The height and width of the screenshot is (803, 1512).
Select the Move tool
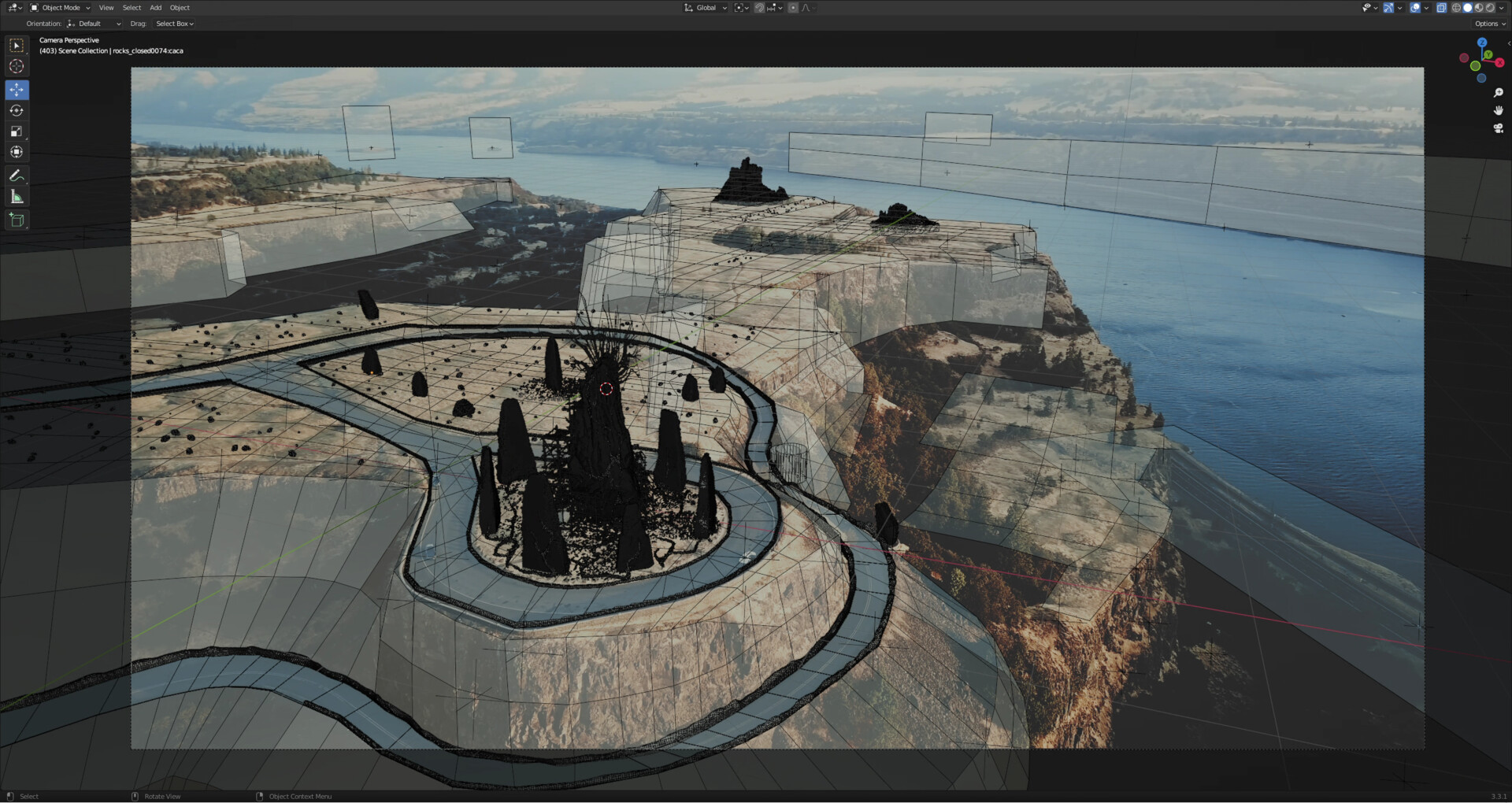click(16, 90)
